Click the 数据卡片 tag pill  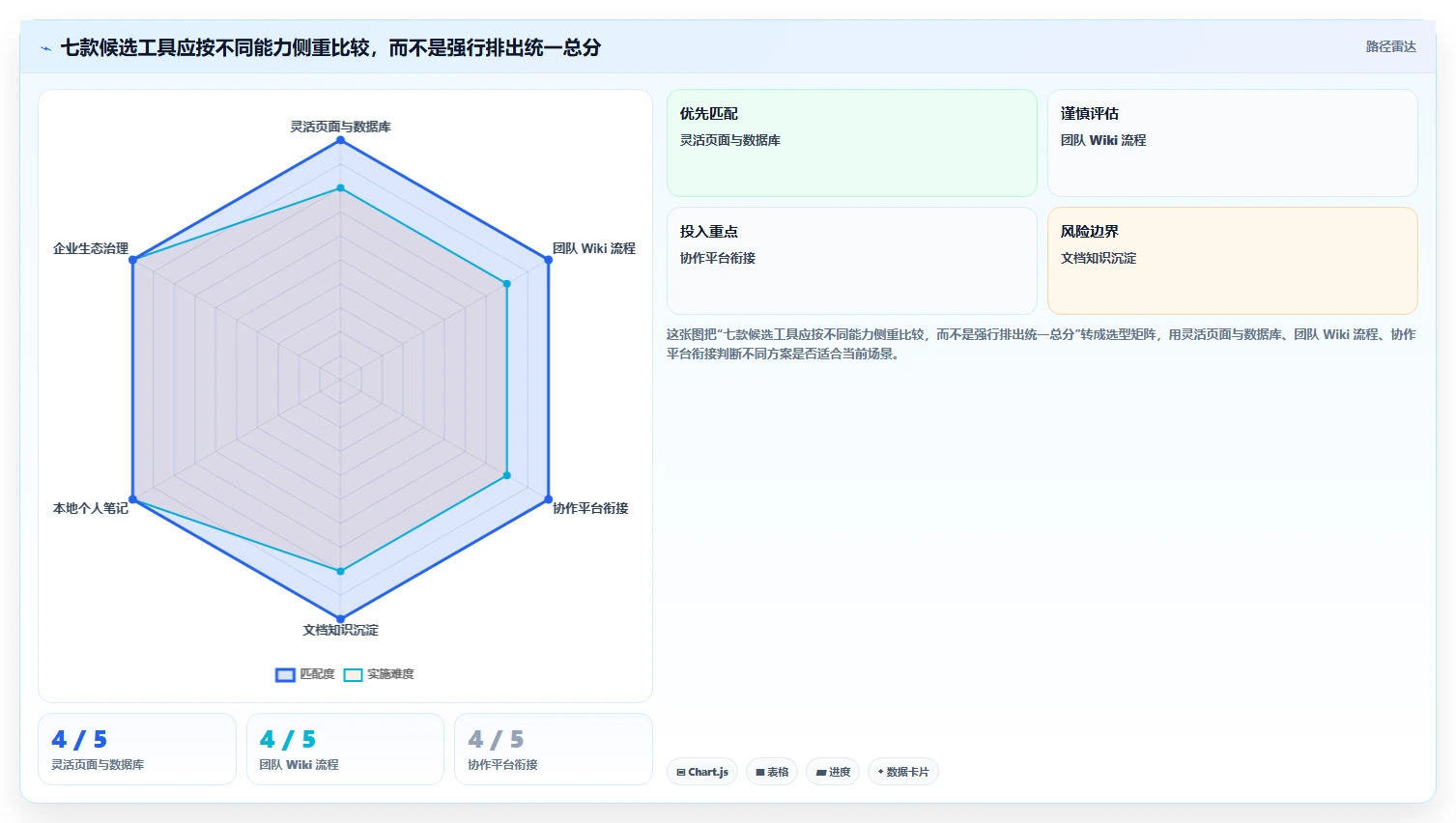point(903,772)
